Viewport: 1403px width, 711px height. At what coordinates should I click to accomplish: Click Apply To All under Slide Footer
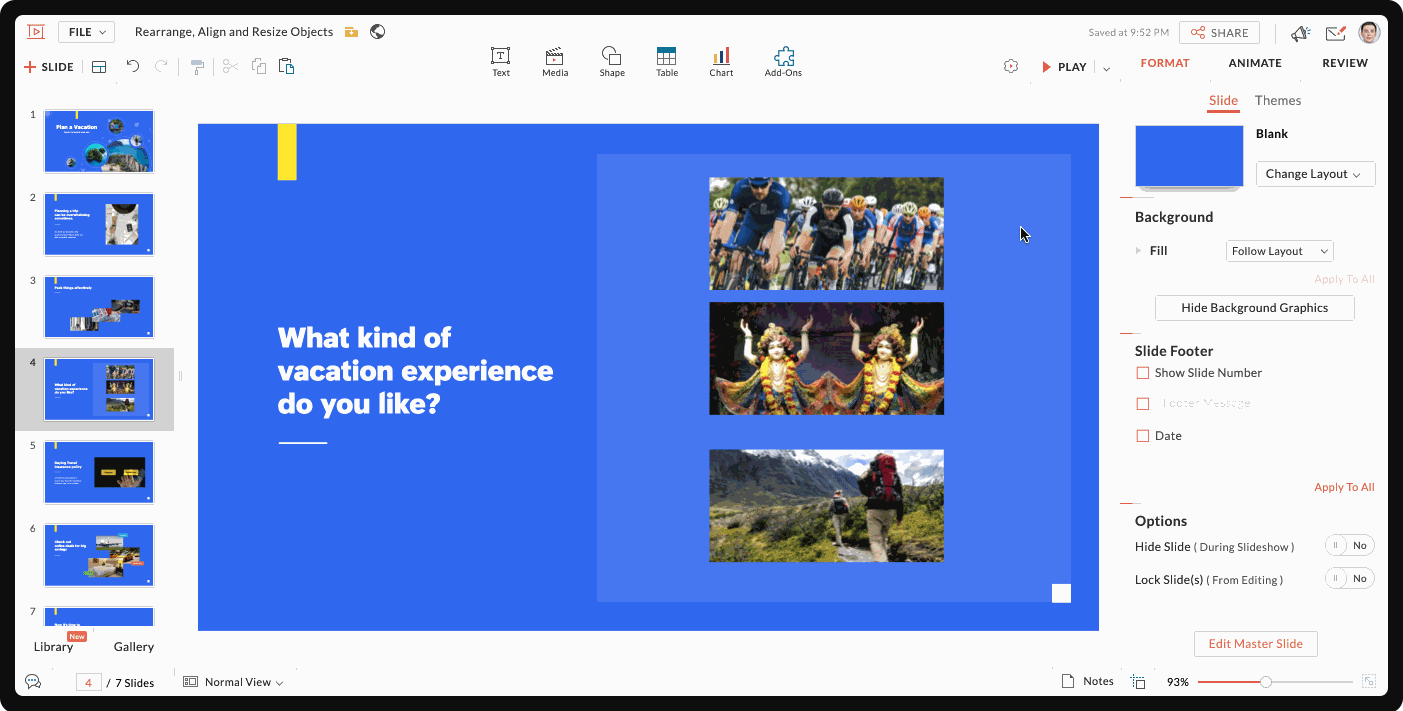point(1344,487)
